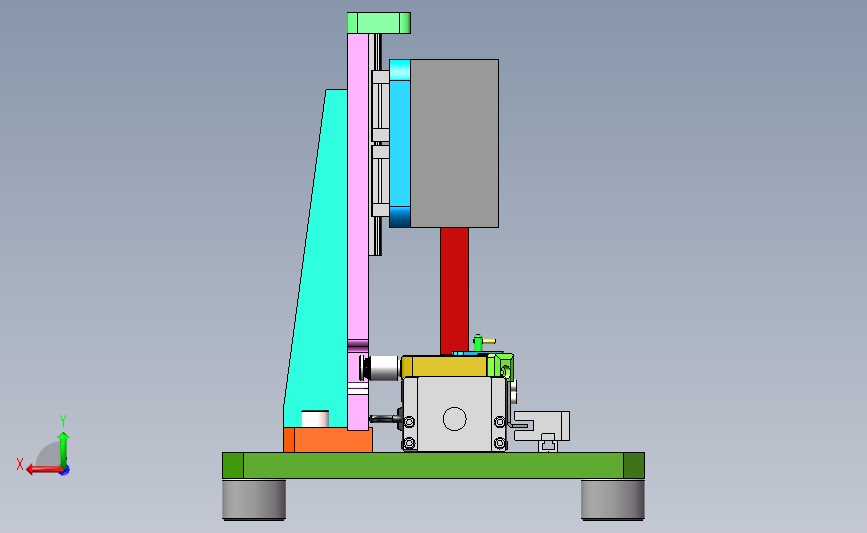Viewport: 867px width, 533px height.
Task: Select the red vertical column
Action: pyautogui.click(x=455, y=291)
